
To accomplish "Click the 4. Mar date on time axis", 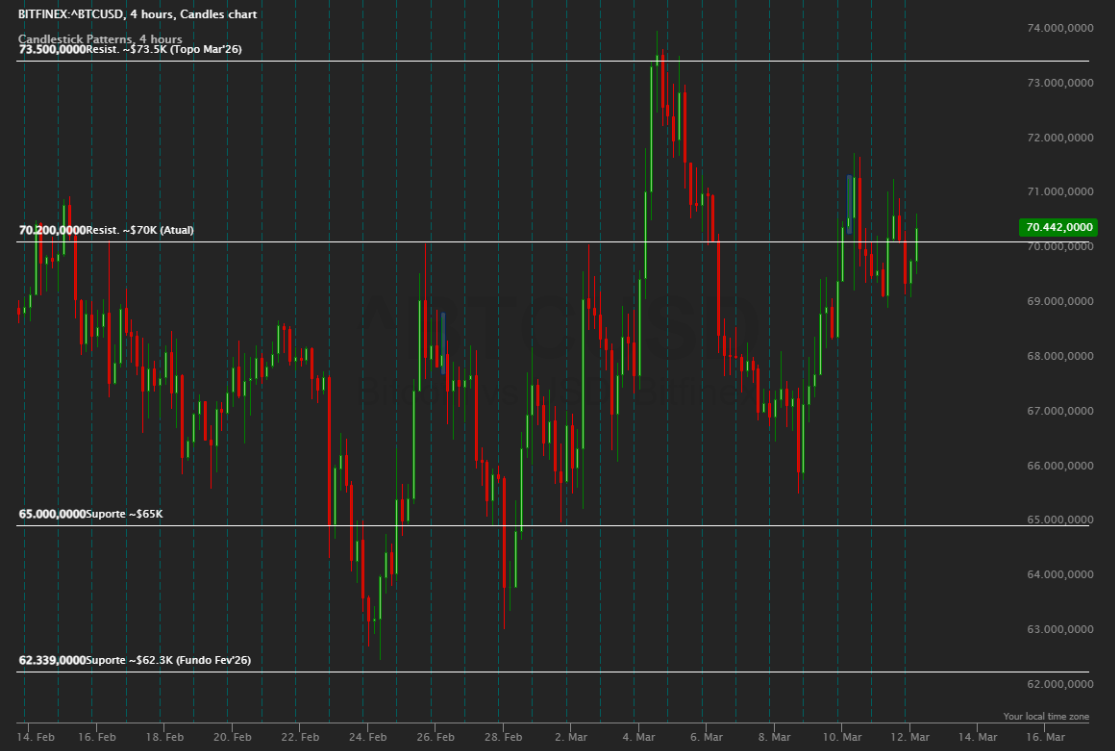I will (x=639, y=737).
